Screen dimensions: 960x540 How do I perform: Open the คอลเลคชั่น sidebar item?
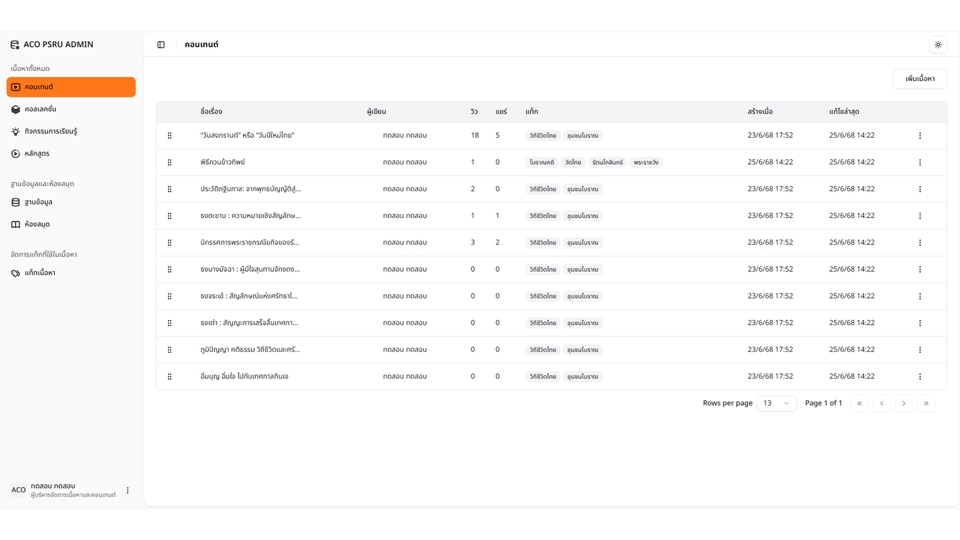40,109
